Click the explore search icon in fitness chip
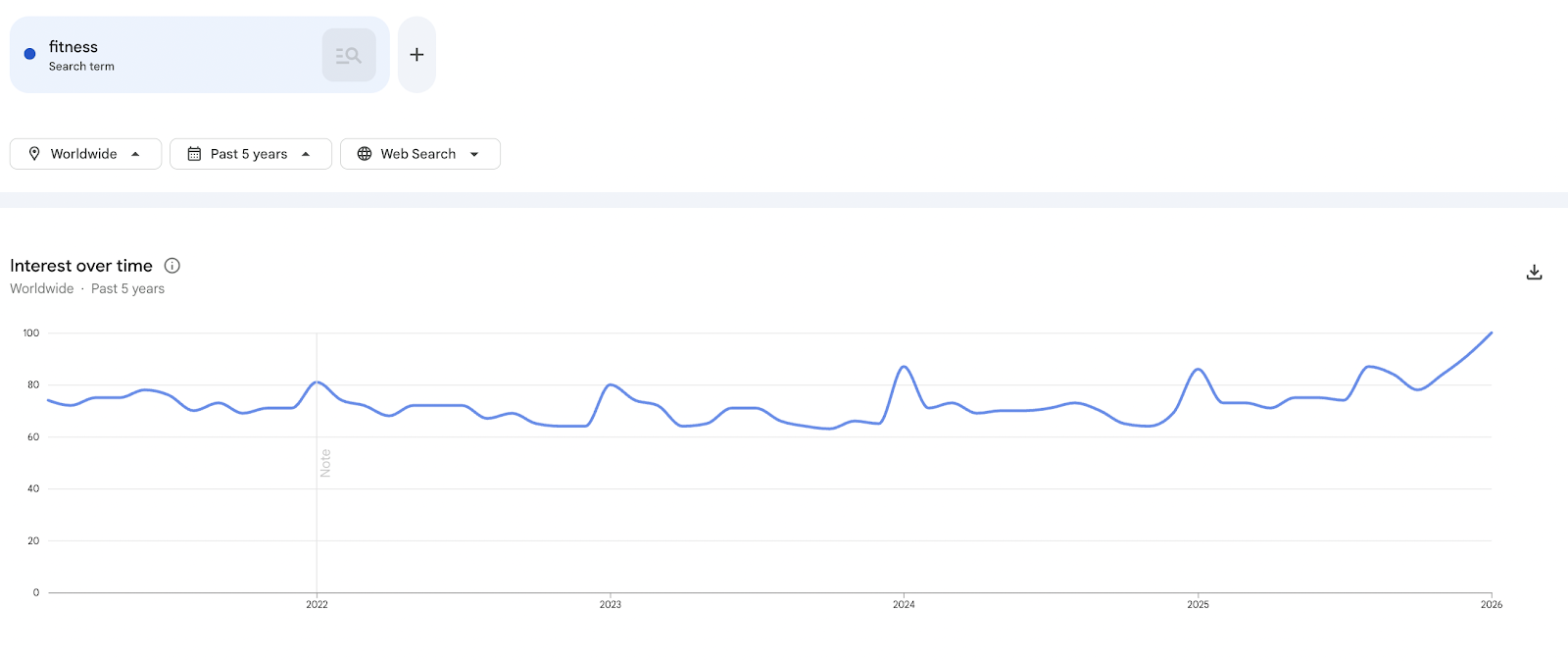This screenshot has width=1568, height=662. [x=349, y=55]
